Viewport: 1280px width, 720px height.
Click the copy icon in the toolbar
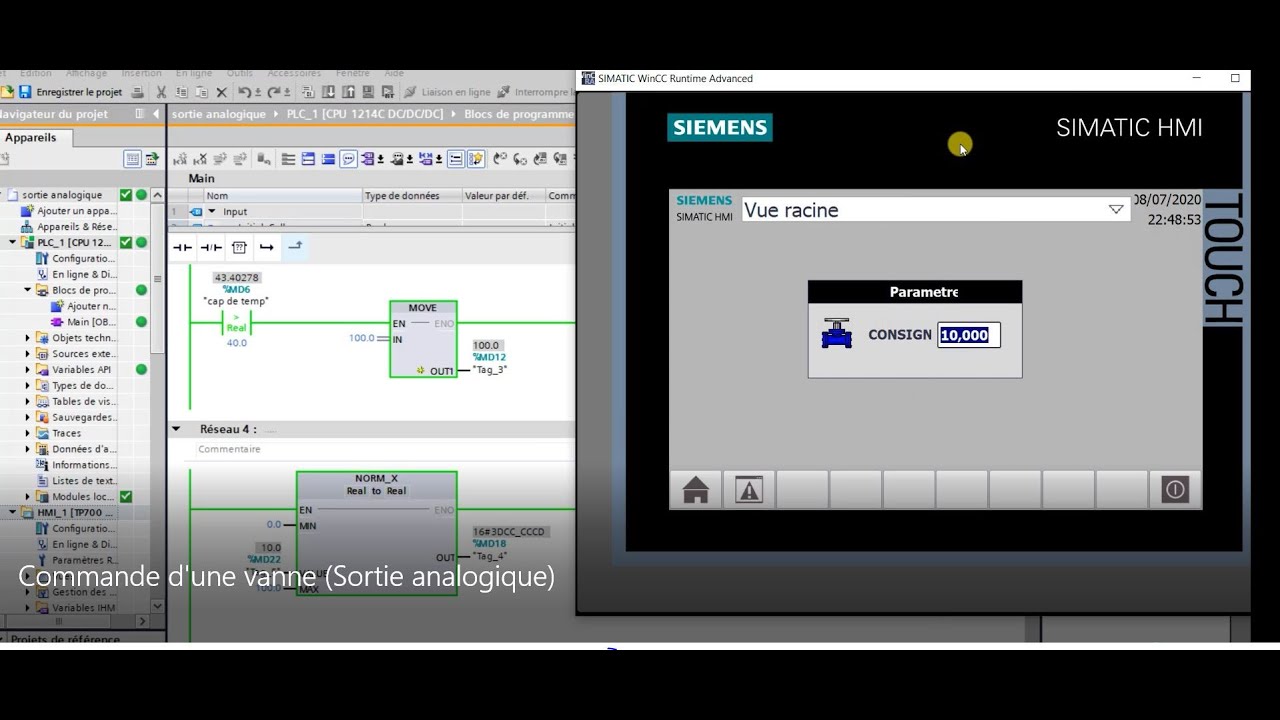[x=181, y=92]
